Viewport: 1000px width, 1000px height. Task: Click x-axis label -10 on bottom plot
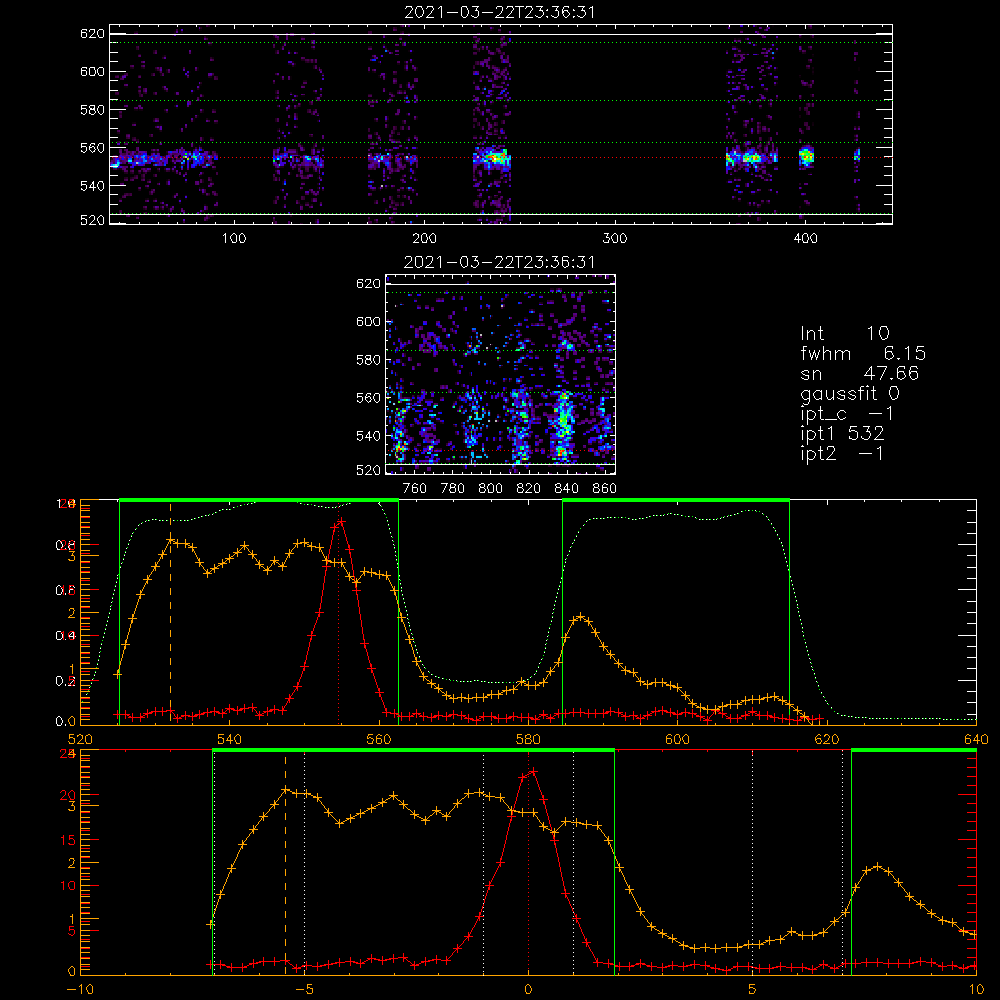click(x=80, y=990)
